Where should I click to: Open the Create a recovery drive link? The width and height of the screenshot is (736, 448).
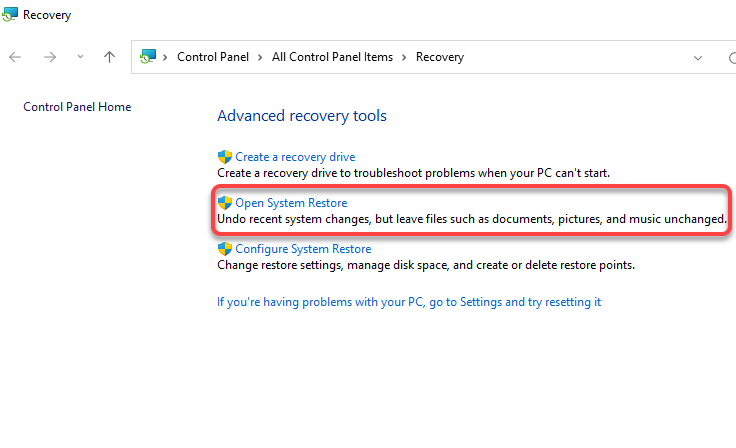pos(295,157)
